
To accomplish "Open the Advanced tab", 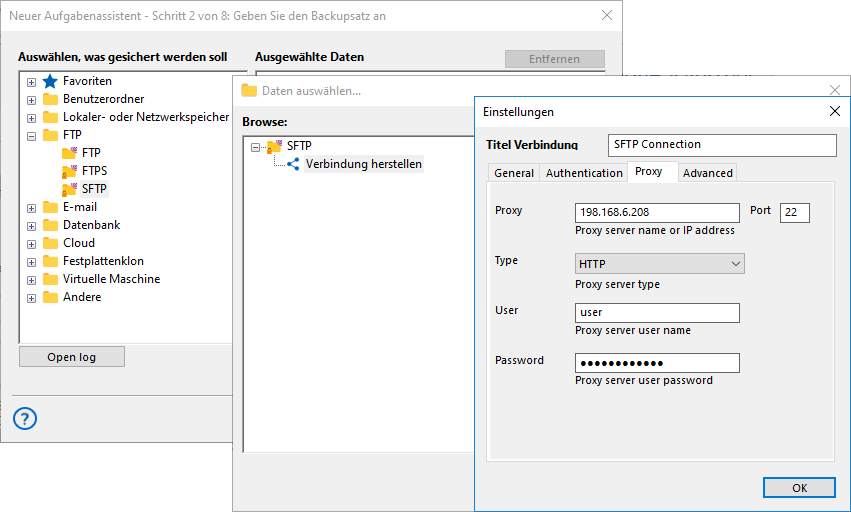I will click(708, 173).
